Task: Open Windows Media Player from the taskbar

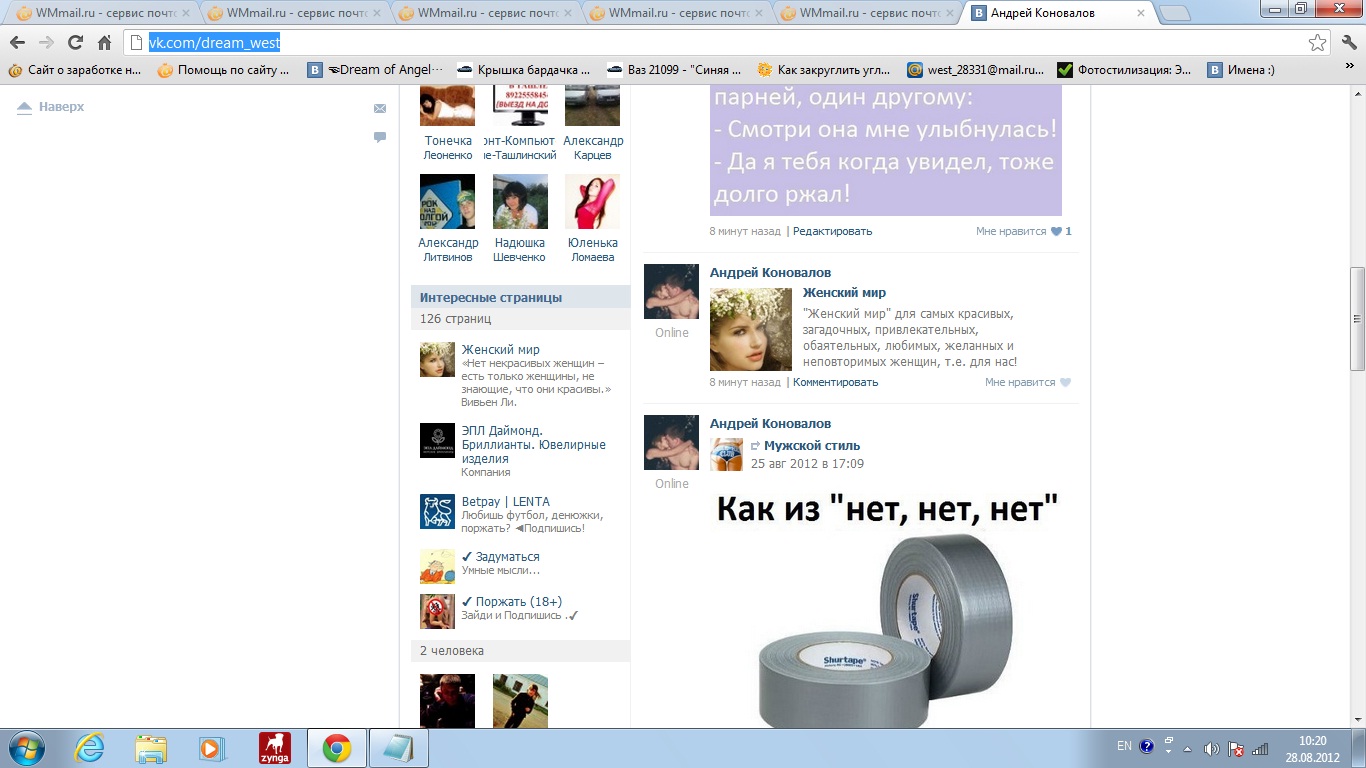Action: [x=212, y=748]
